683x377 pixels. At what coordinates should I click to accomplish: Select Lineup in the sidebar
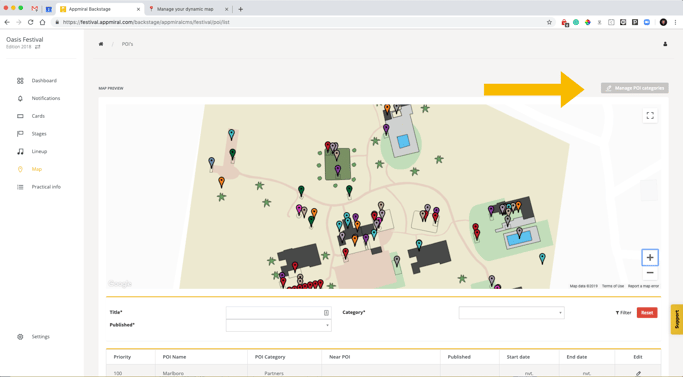(39, 152)
